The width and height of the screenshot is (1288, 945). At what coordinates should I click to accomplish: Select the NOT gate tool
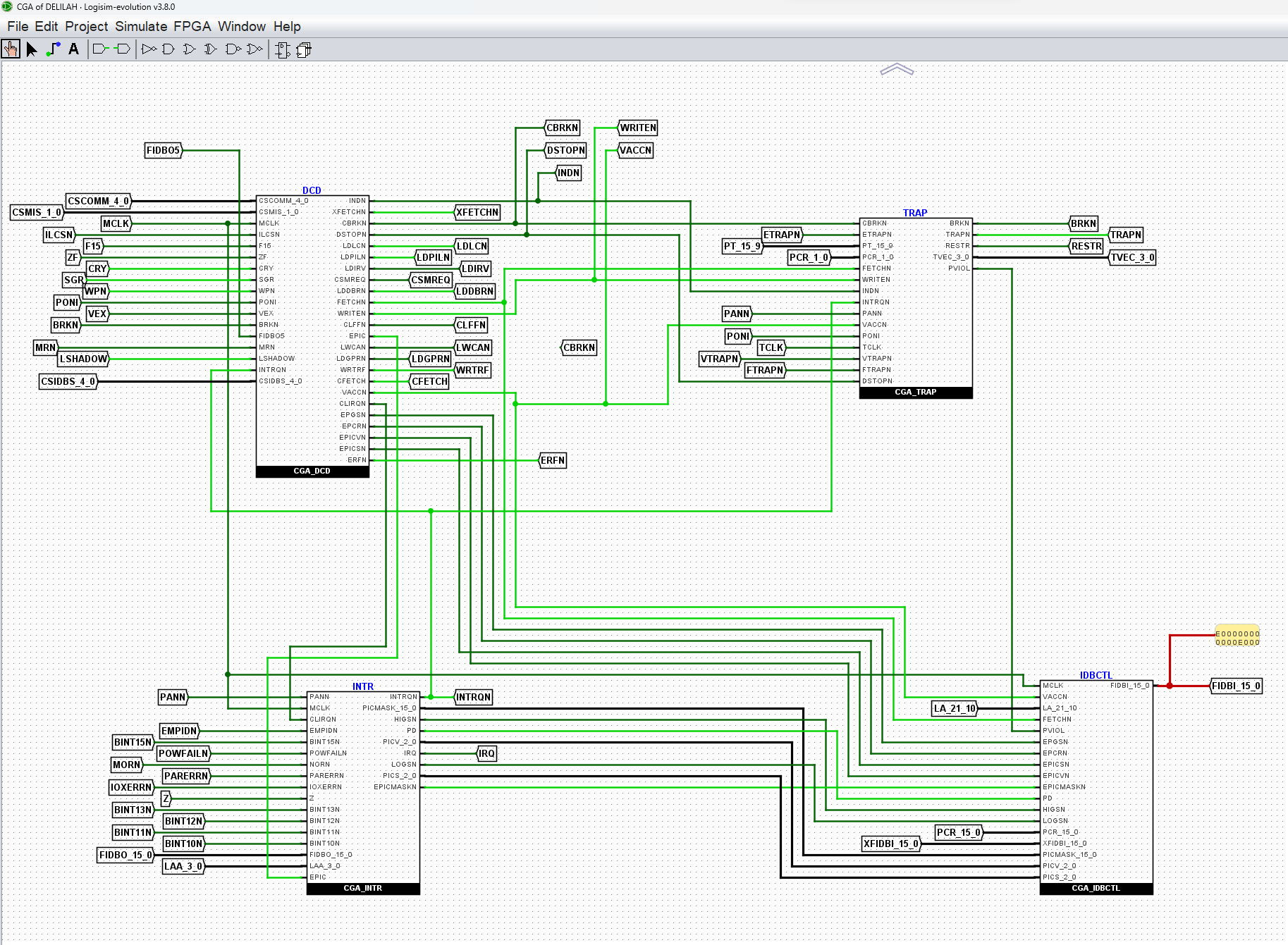(x=149, y=49)
